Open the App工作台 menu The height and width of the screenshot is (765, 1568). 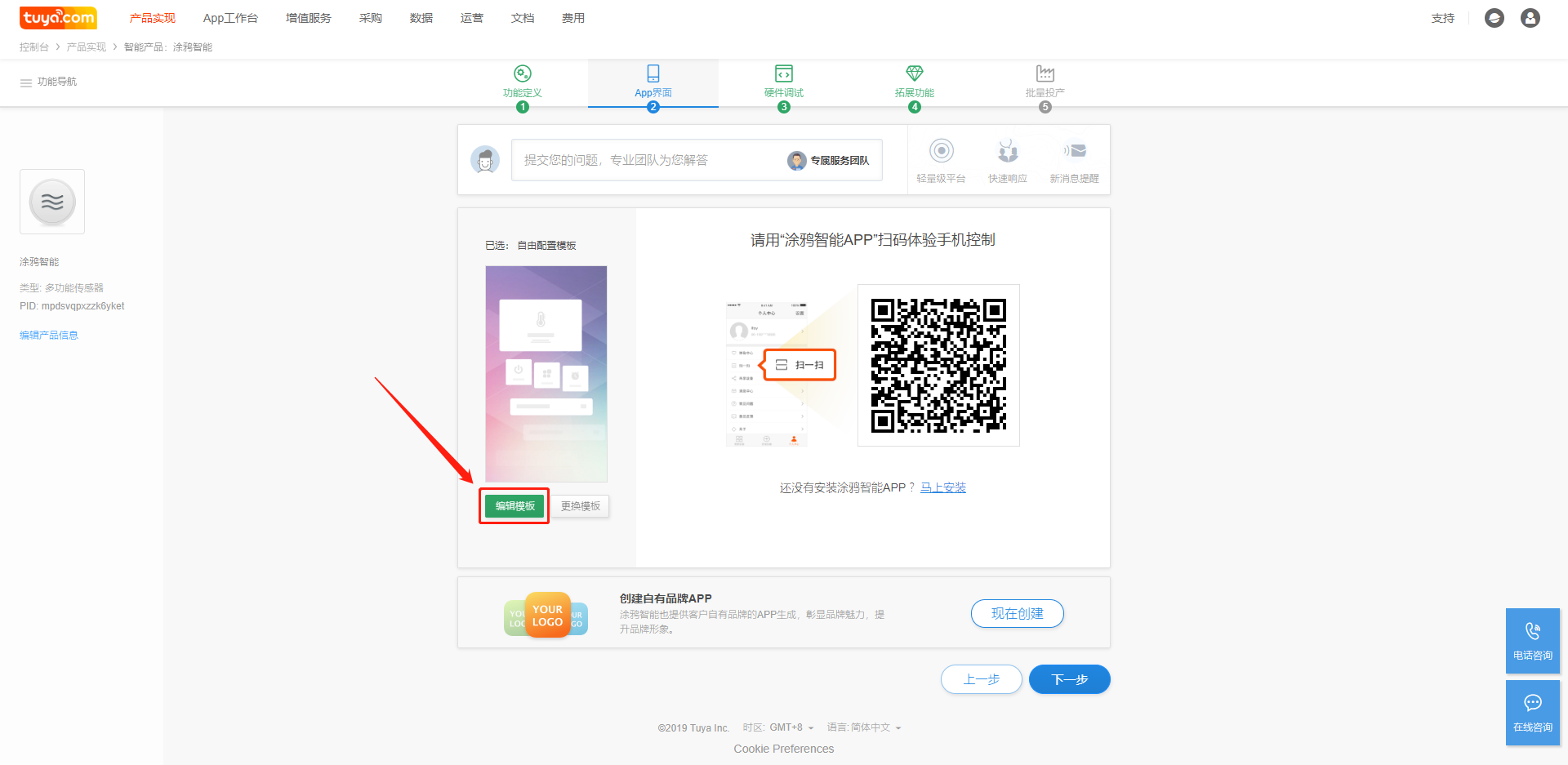click(x=230, y=18)
